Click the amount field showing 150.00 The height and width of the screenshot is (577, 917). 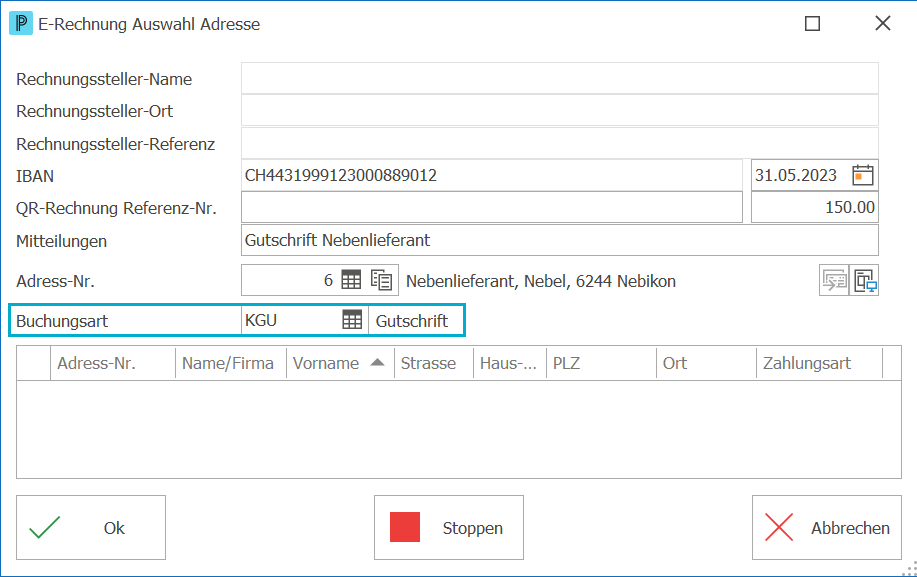pos(815,208)
